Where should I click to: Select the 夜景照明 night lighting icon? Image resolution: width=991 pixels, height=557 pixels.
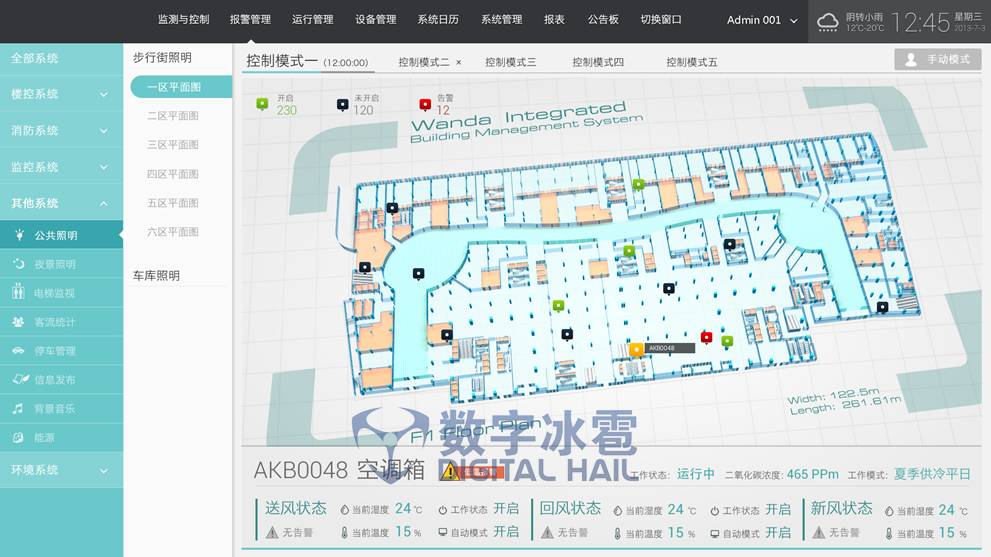18,265
